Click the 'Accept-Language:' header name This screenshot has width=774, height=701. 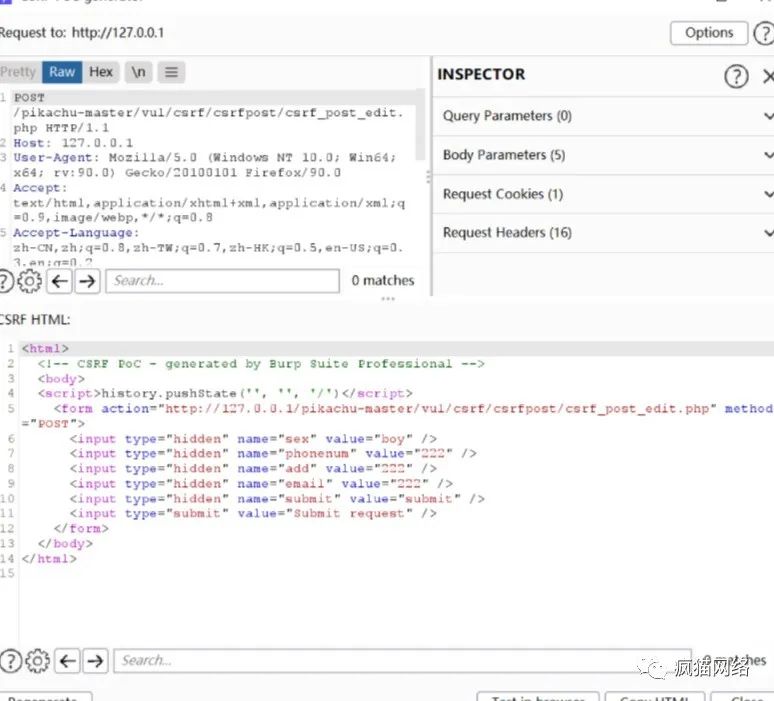point(76,233)
